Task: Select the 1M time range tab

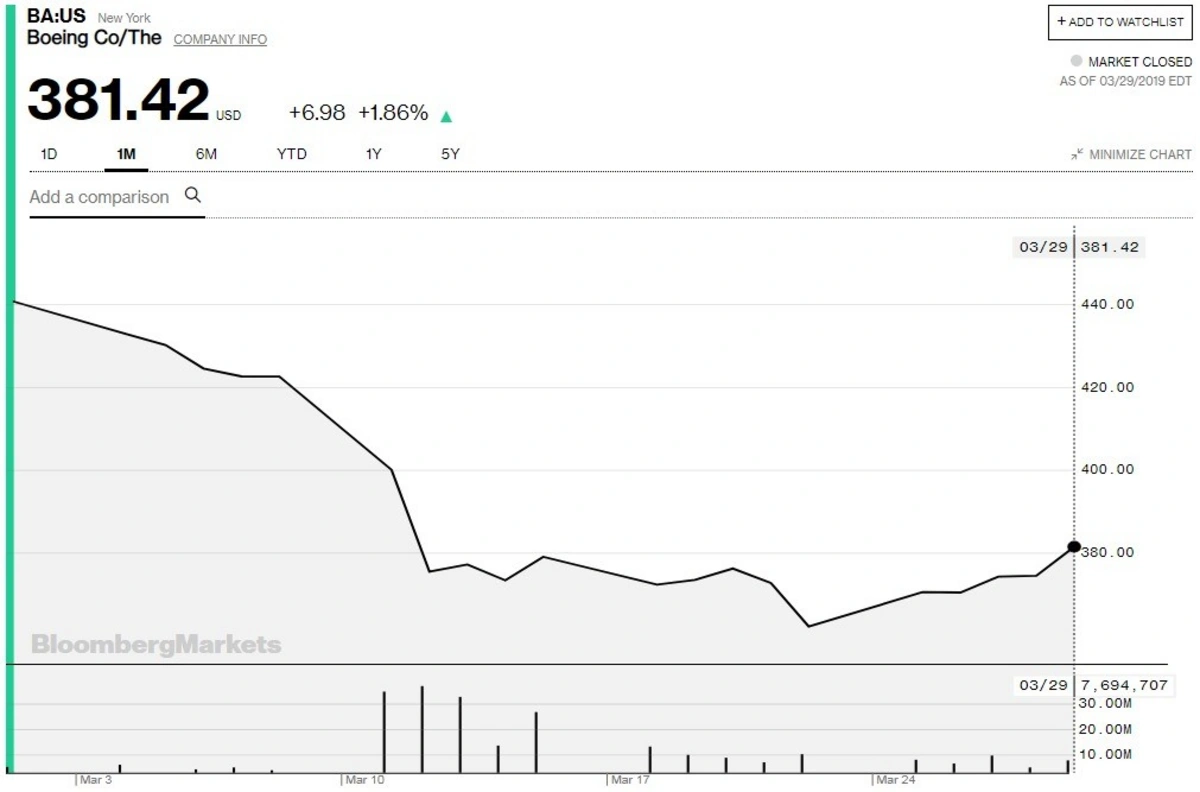Action: coord(126,154)
